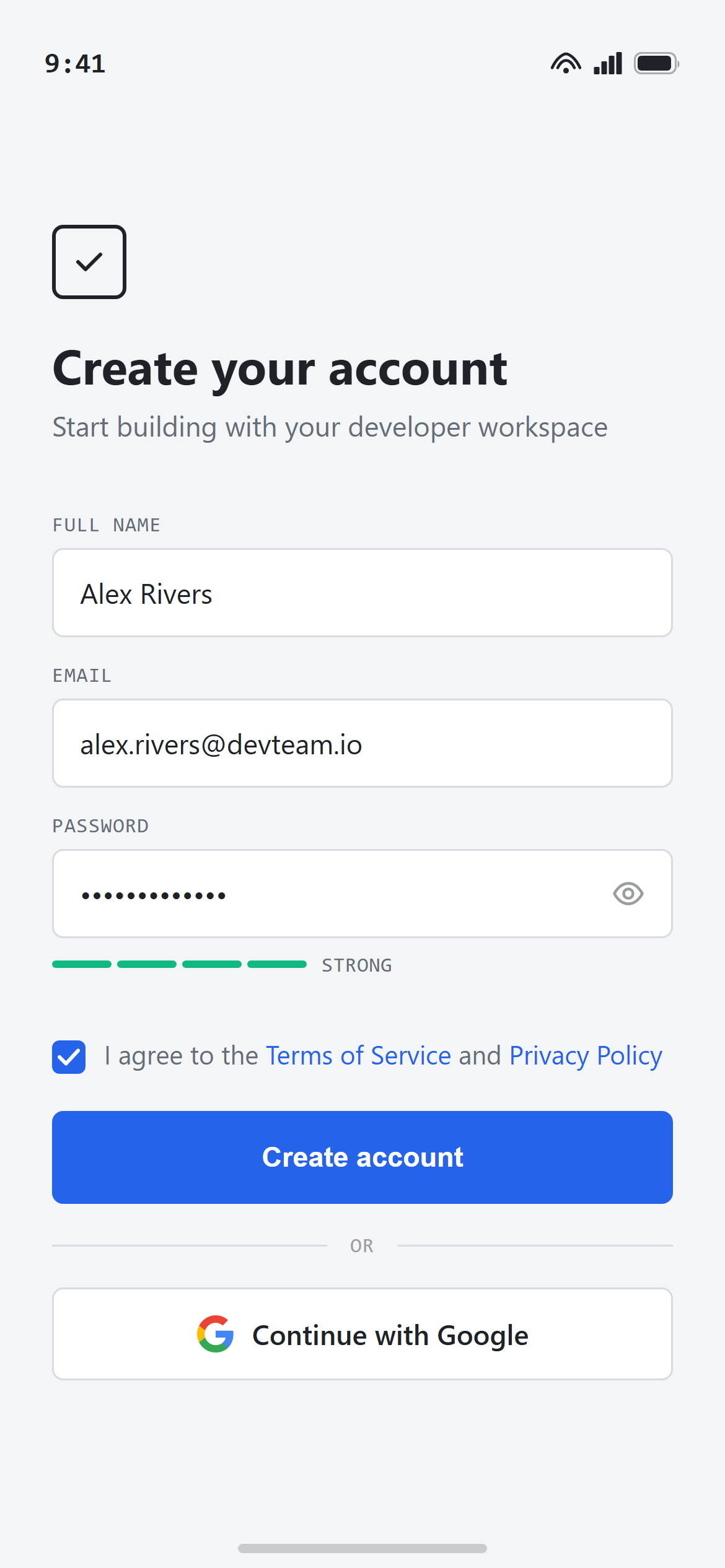Click the last green password strength bar
The width and height of the screenshot is (725, 1568).
point(277,964)
